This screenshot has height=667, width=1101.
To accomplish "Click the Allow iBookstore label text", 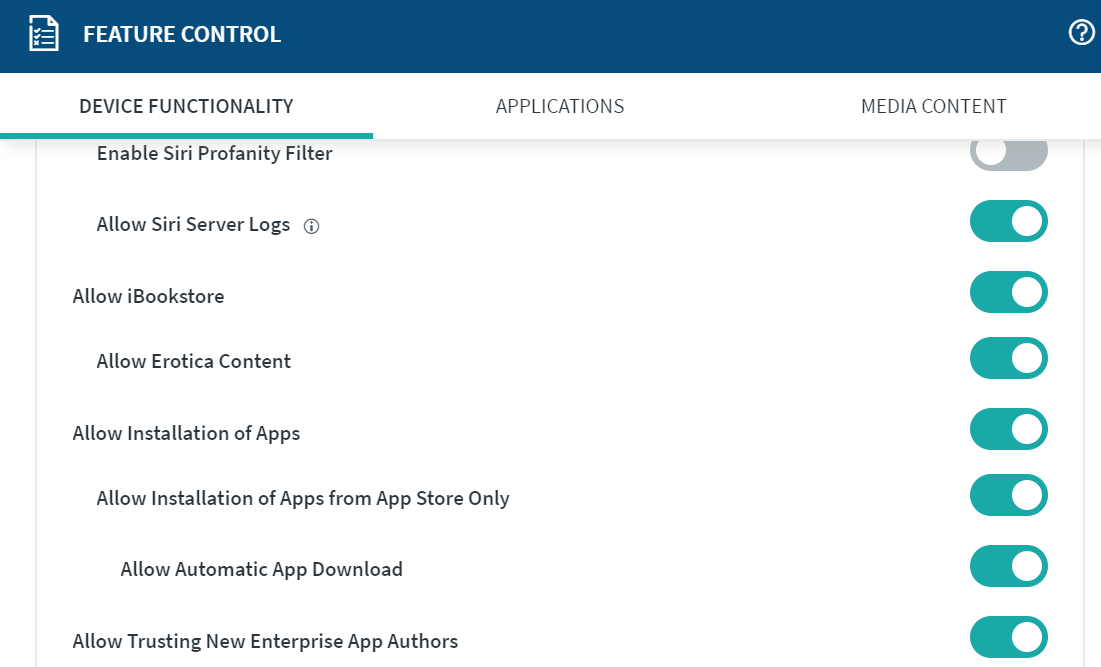I will click(x=148, y=296).
